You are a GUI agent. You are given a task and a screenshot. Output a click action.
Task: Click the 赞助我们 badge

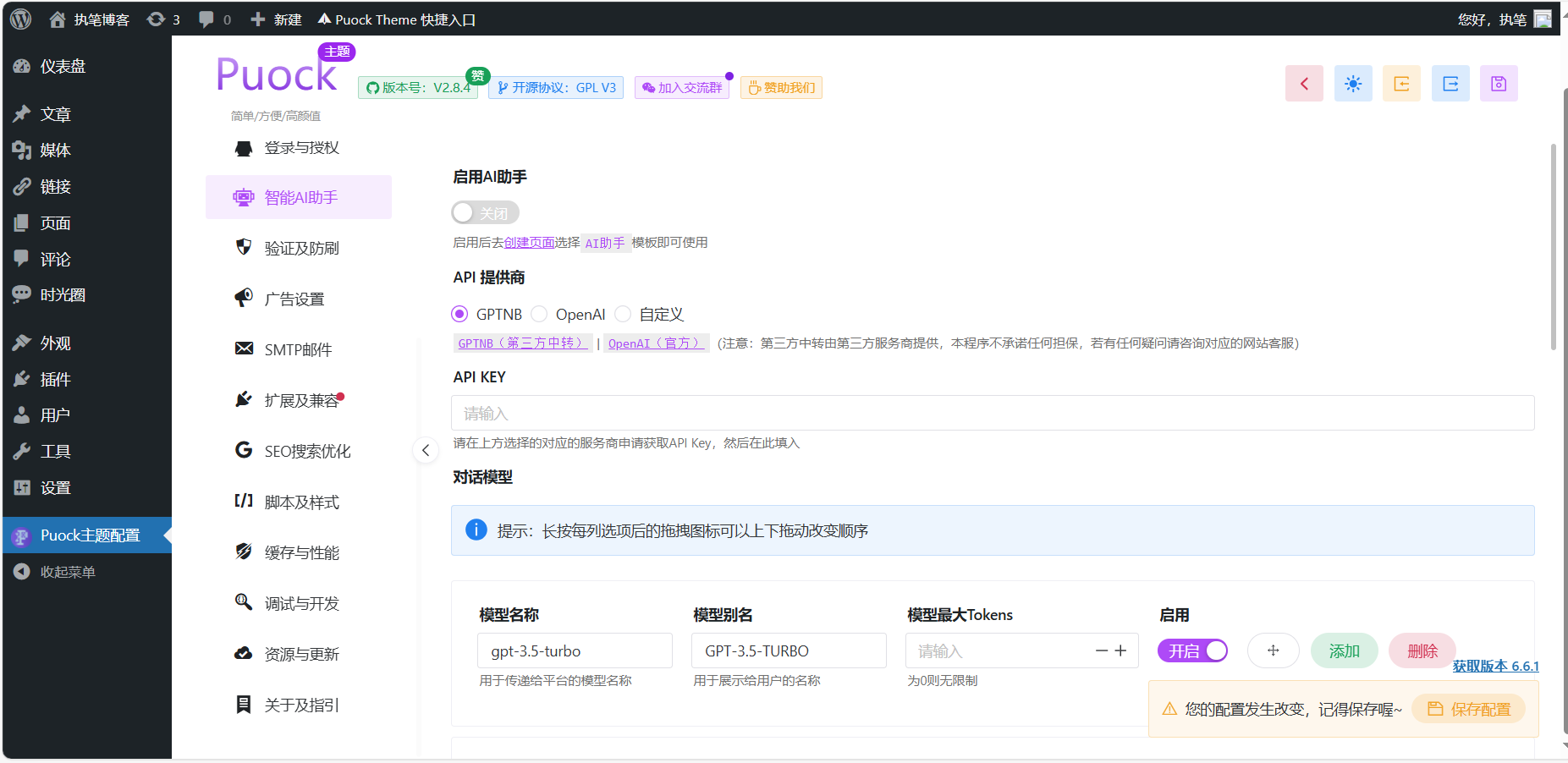781,88
